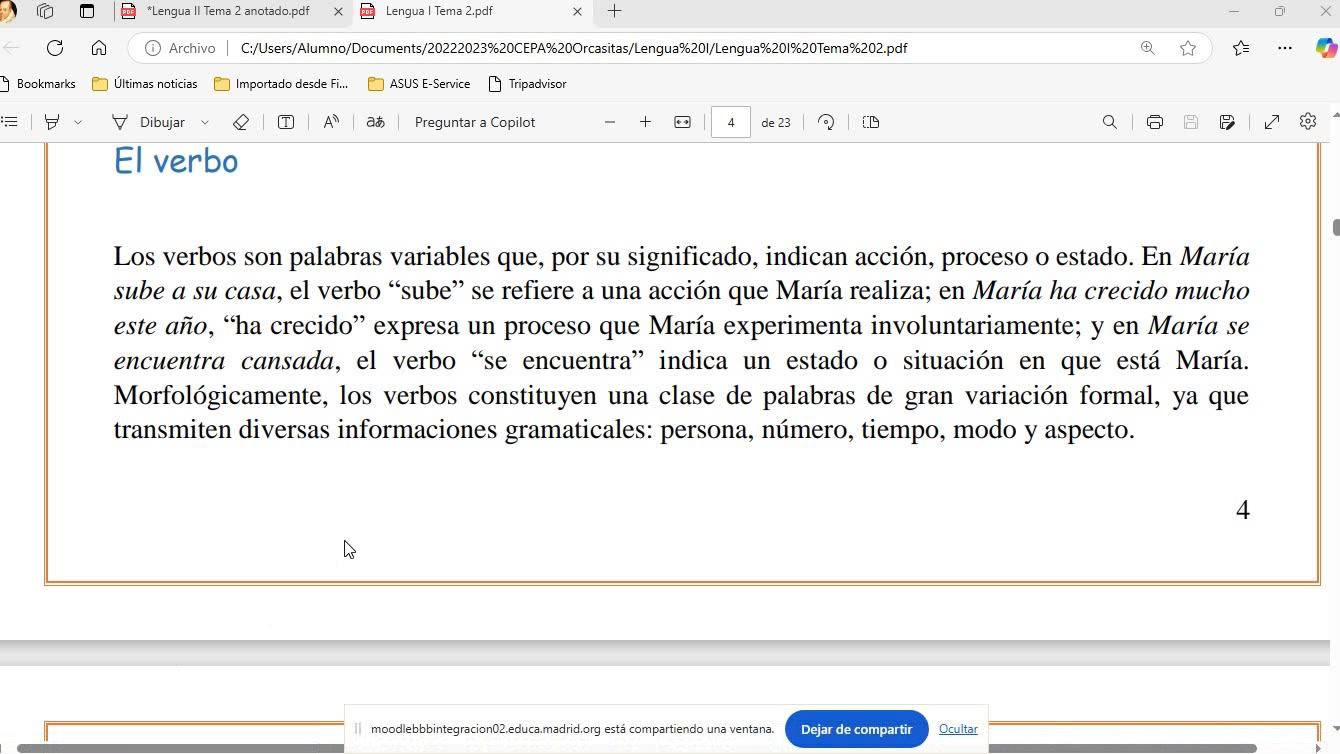This screenshot has height=754, width=1340.
Task: Close the Lengua II Tema 2 anotado tab
Action: pyautogui.click(x=337, y=11)
